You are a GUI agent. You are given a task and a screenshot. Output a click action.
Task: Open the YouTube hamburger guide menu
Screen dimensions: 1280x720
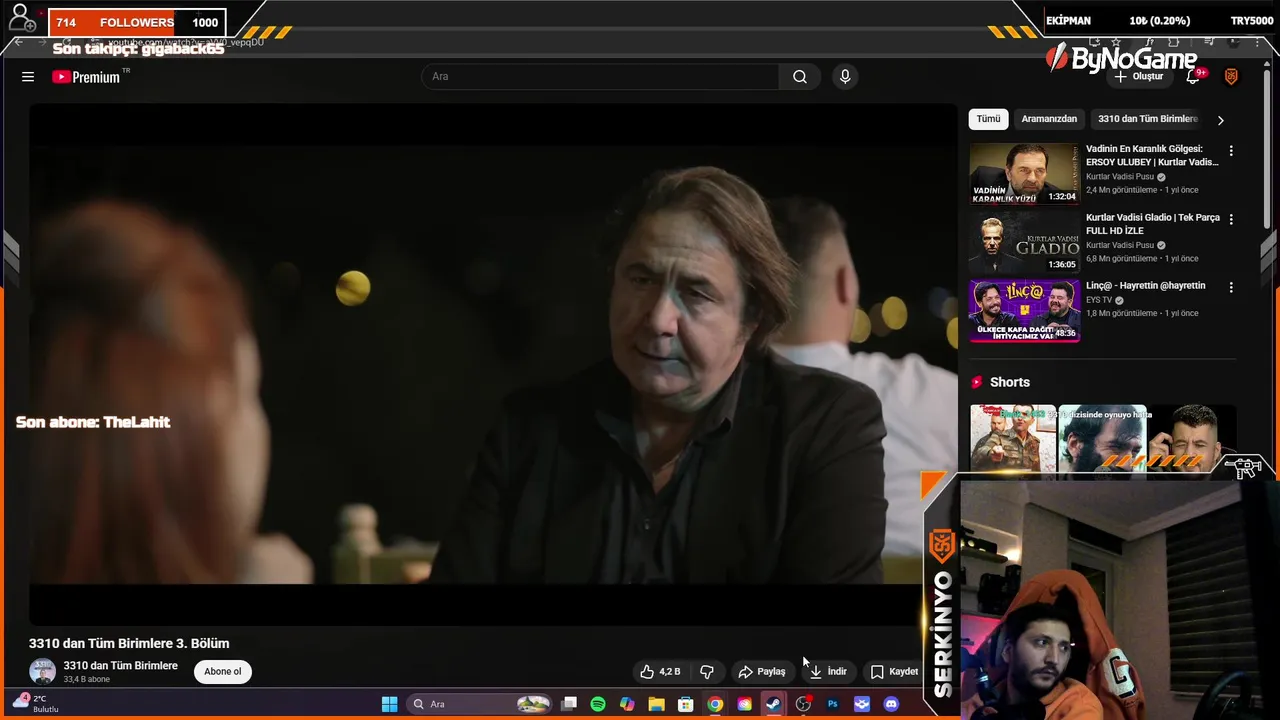click(28, 77)
